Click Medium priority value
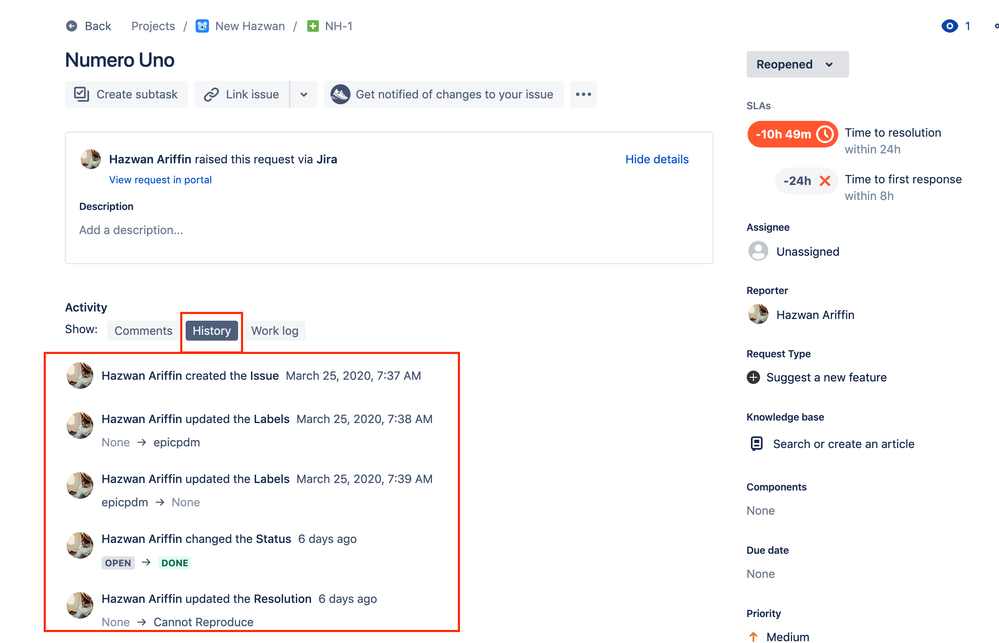 click(787, 637)
